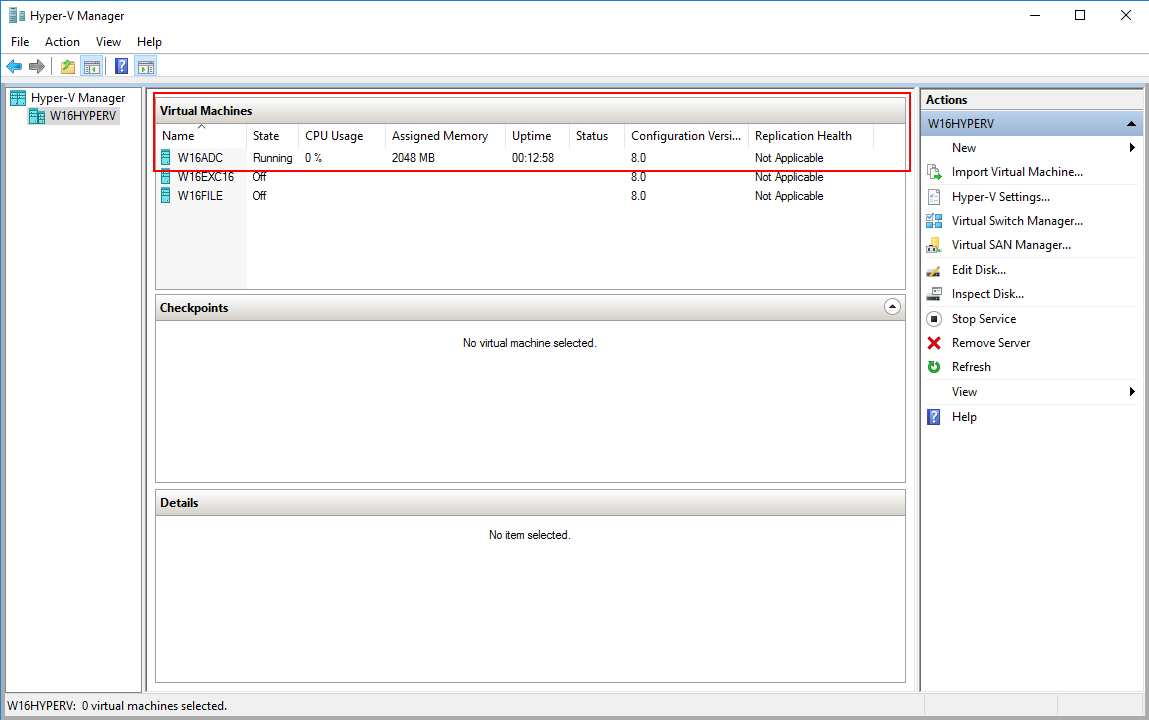Viewport: 1149px width, 720px height.
Task: Click the blue Help toolbar icon
Action: (122, 67)
